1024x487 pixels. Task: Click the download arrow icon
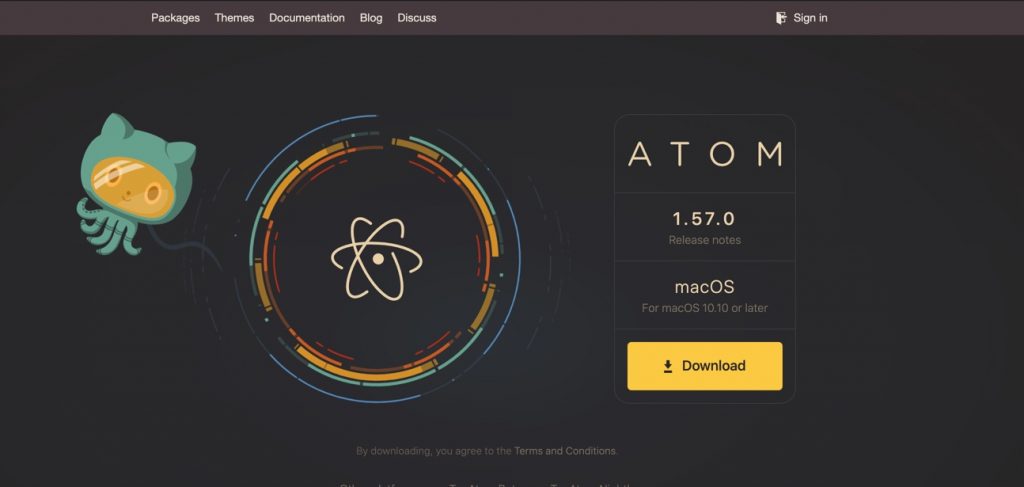point(667,366)
